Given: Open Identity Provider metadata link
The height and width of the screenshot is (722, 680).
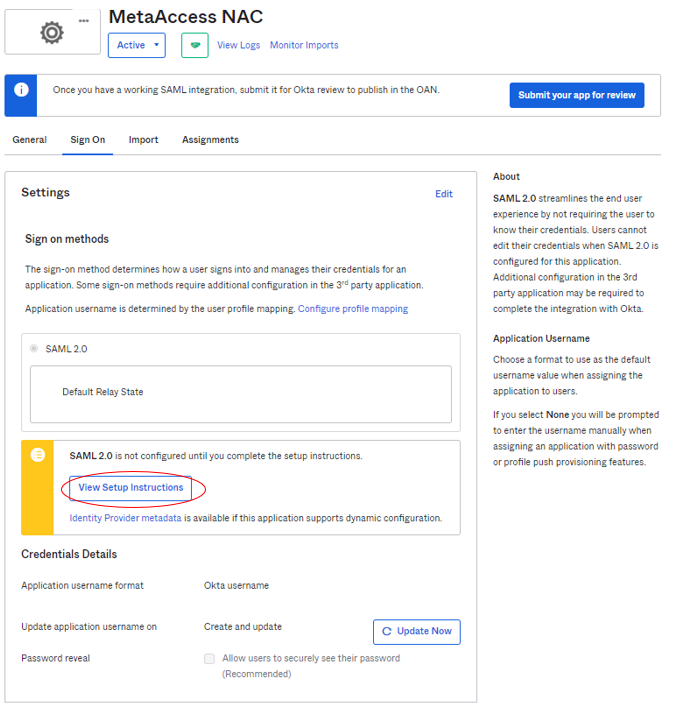Looking at the screenshot, I should tap(125, 518).
